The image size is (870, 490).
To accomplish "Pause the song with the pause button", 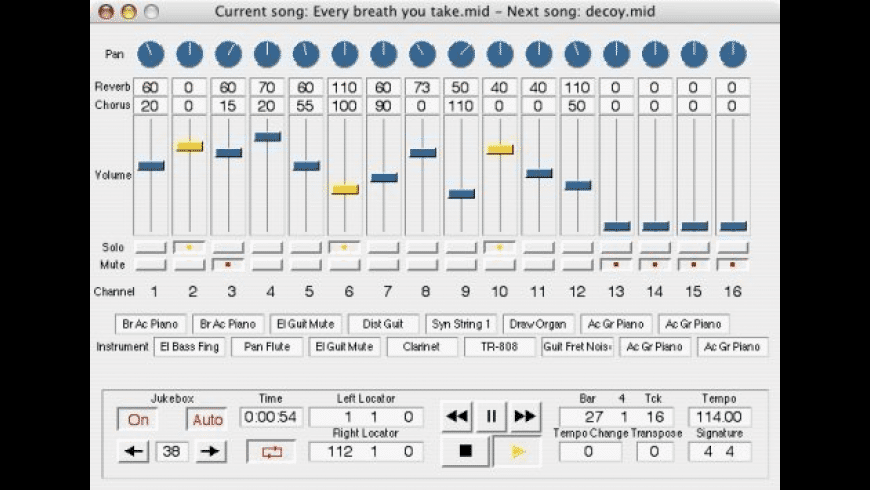I will 491,417.
